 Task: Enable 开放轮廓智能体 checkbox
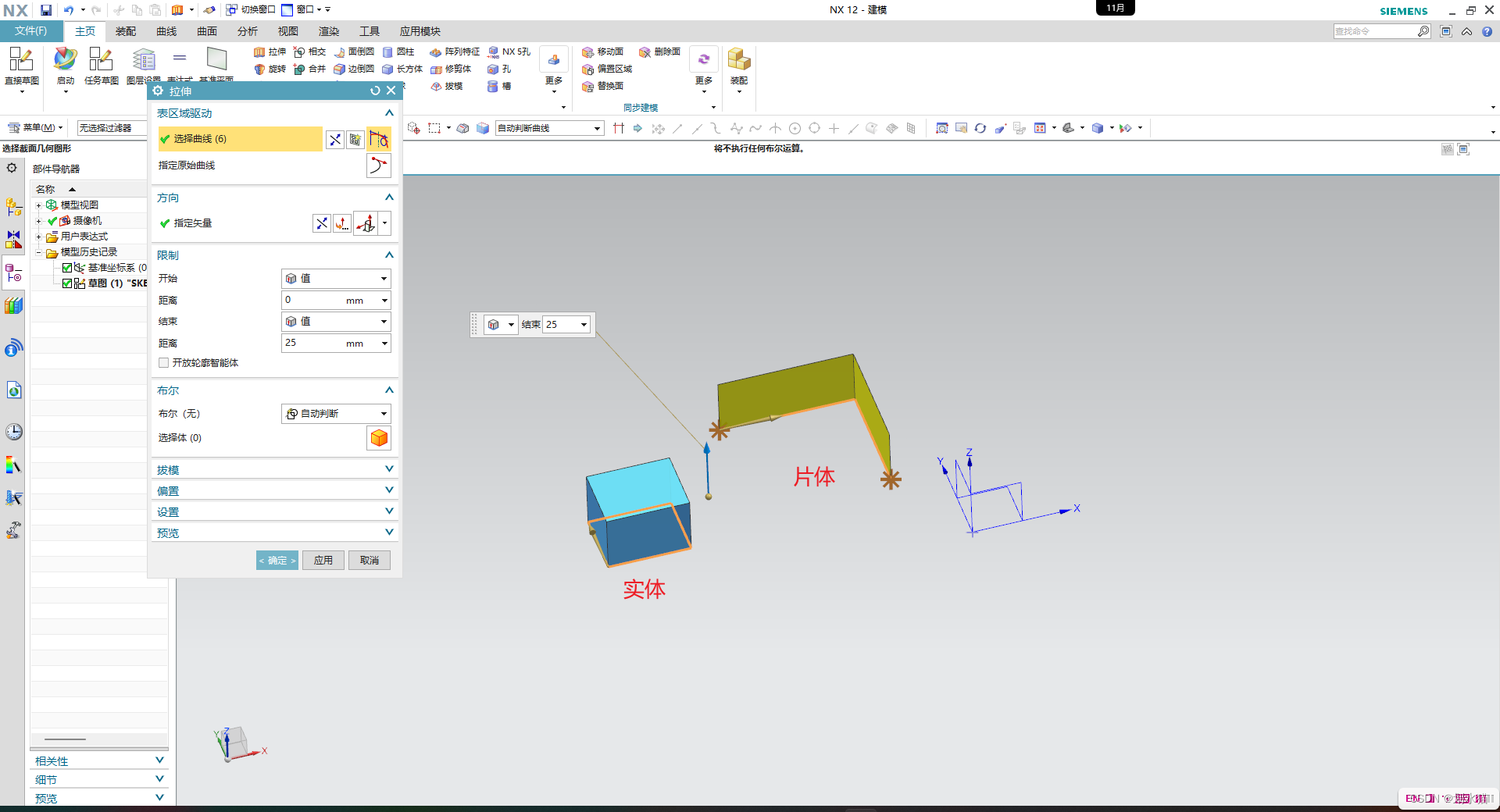(164, 363)
